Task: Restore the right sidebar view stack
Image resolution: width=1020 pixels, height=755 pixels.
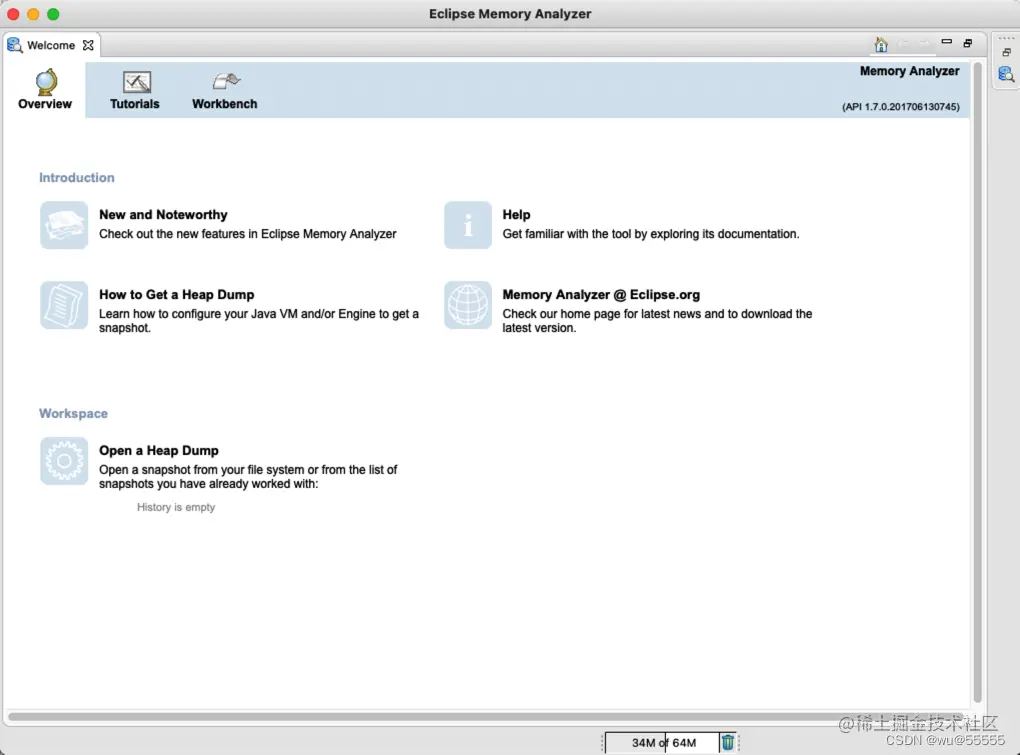Action: (x=1006, y=52)
